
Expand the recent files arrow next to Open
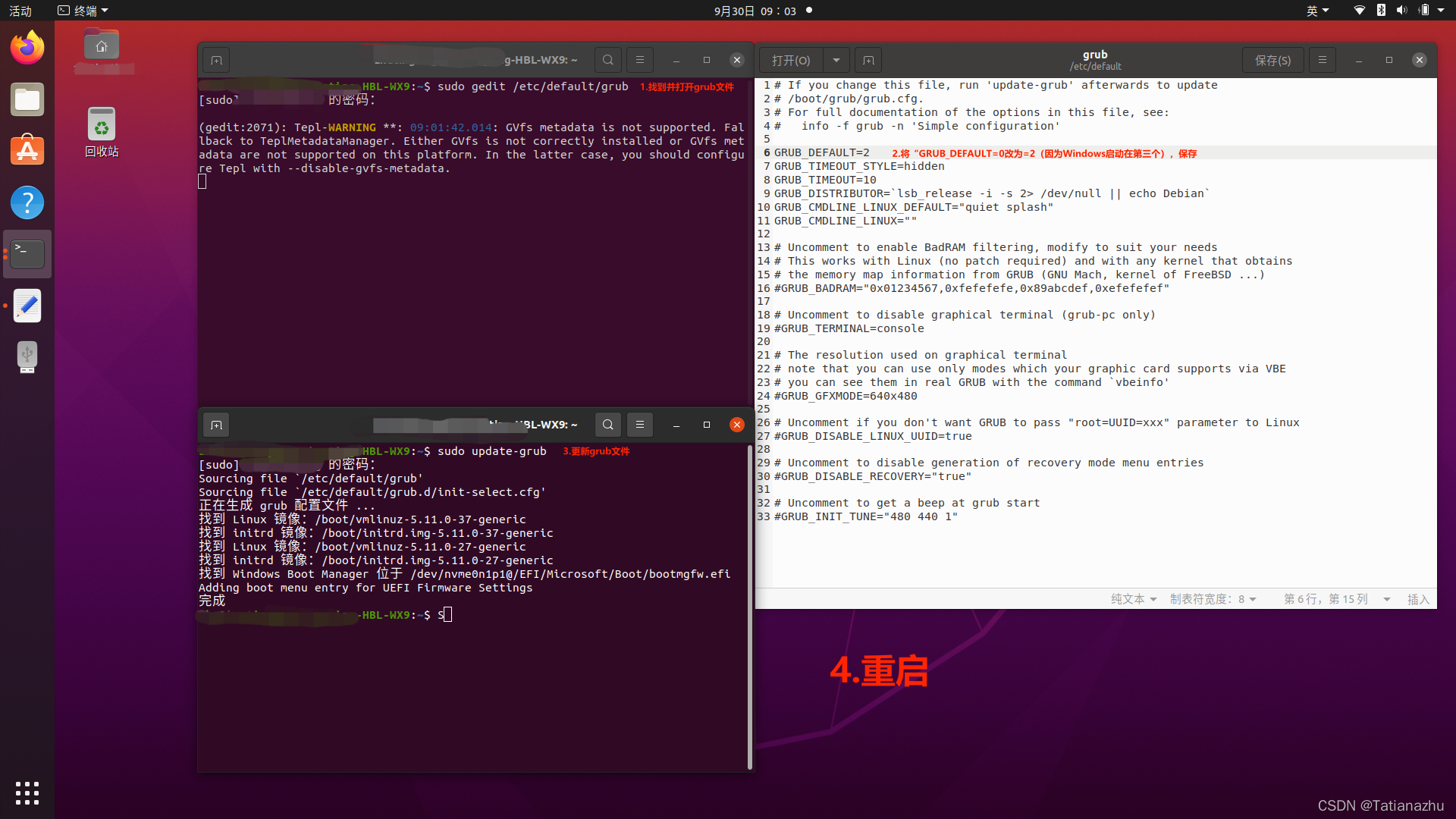(x=836, y=60)
